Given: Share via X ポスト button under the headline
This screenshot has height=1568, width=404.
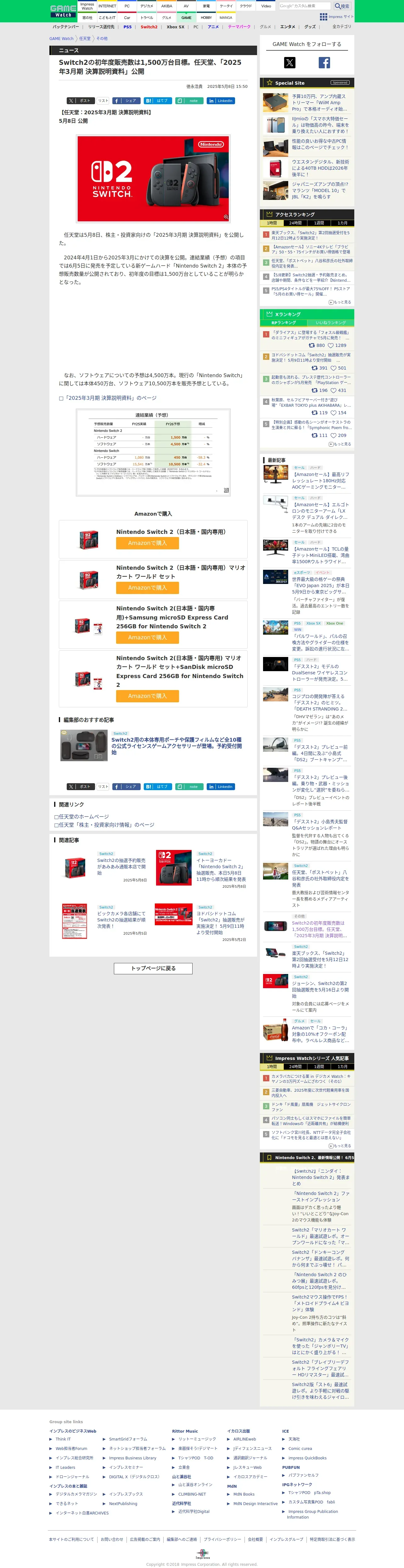Looking at the screenshot, I should coord(80,101).
